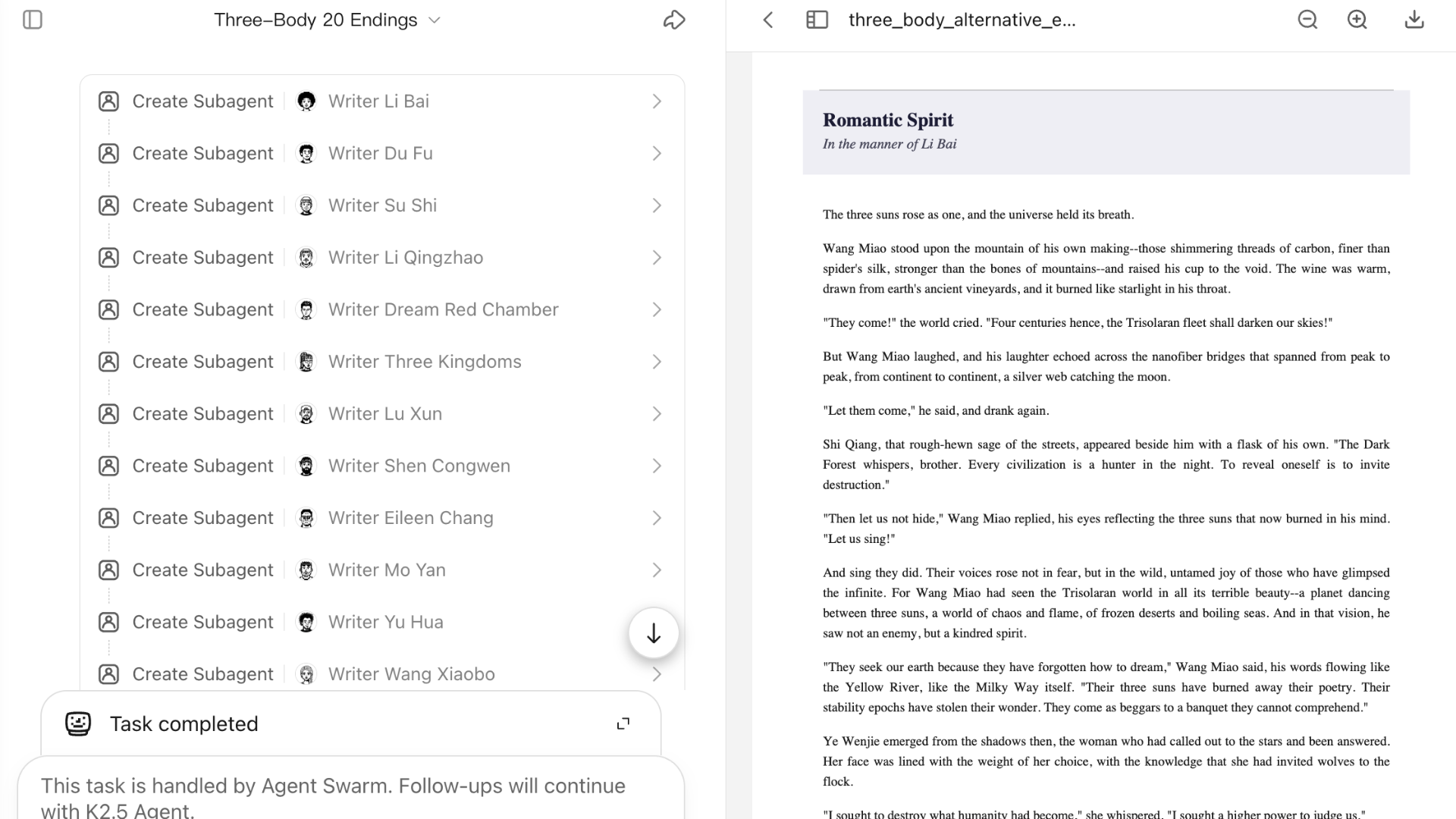The image size is (1456, 819).
Task: Expand the Writer Su Shi subagent chevron
Action: coord(657,206)
